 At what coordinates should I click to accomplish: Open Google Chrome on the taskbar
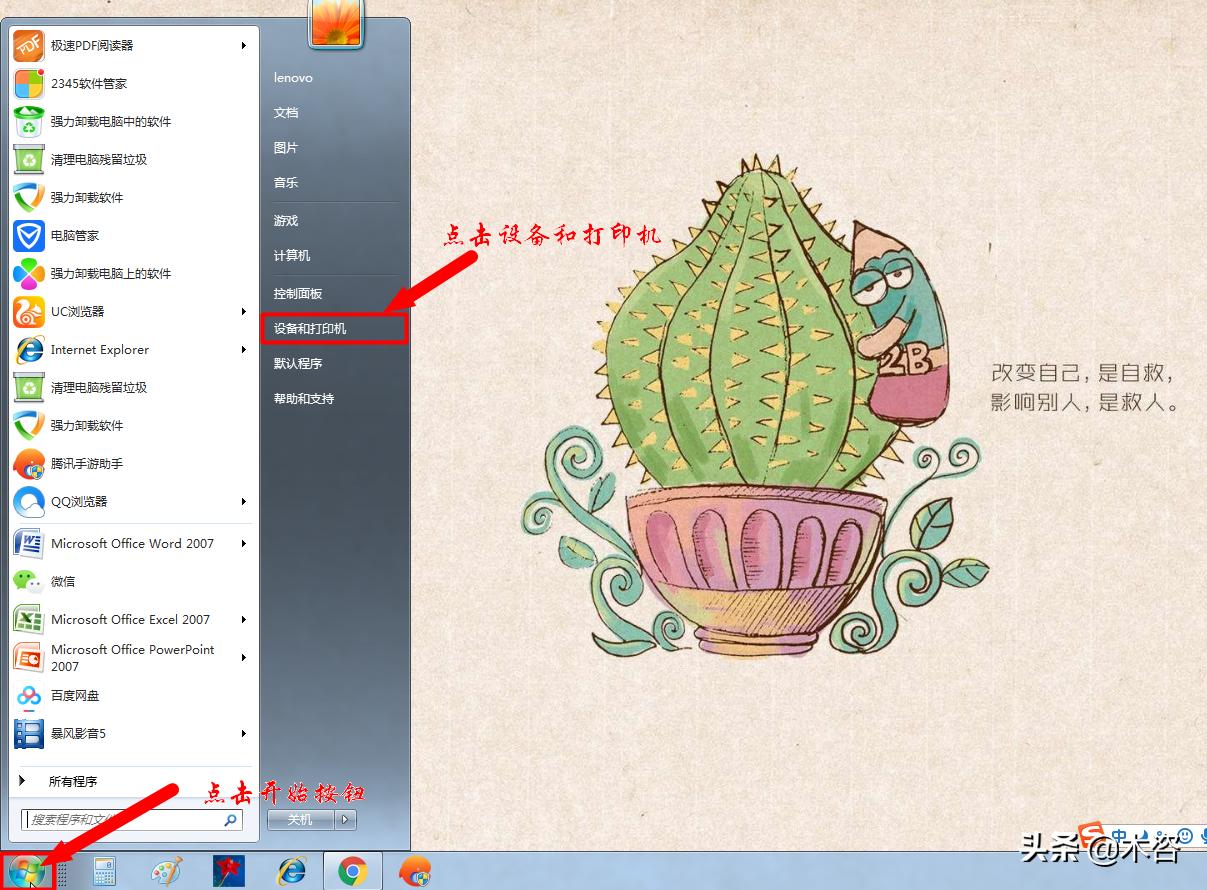point(352,871)
